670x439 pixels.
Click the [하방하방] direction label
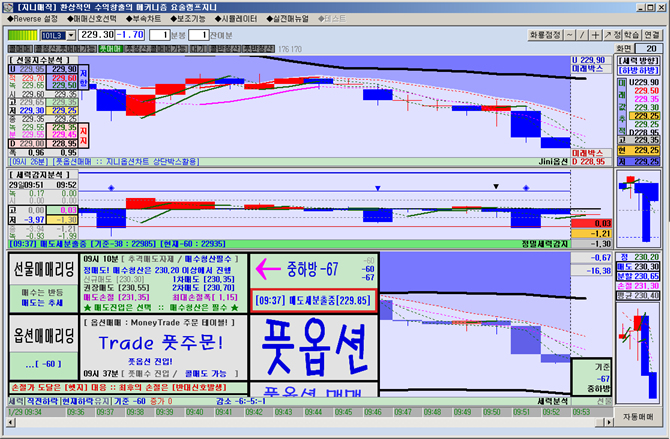click(638, 70)
